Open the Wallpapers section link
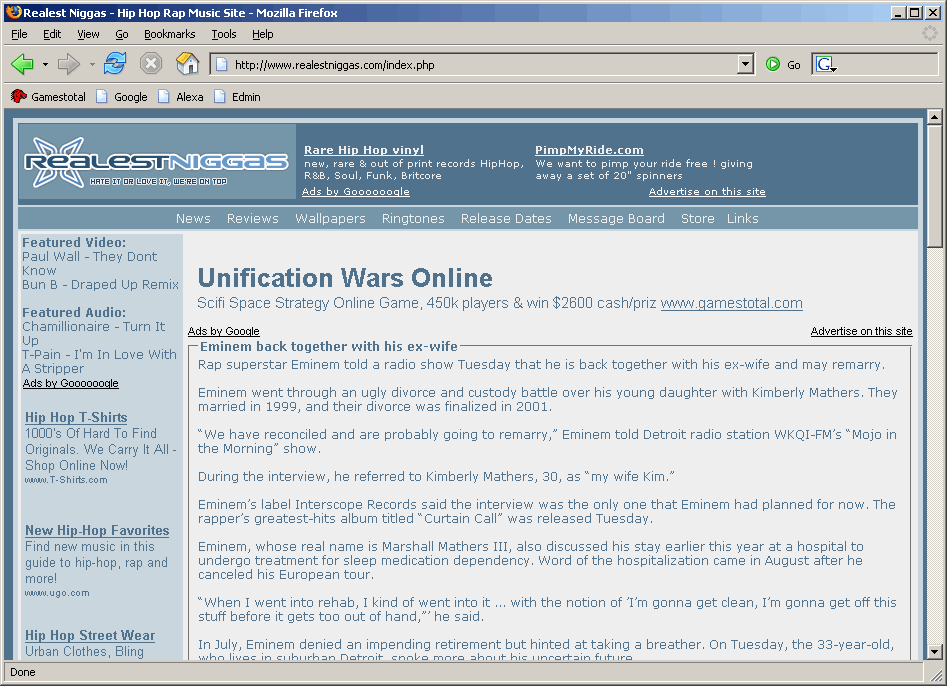 (330, 218)
